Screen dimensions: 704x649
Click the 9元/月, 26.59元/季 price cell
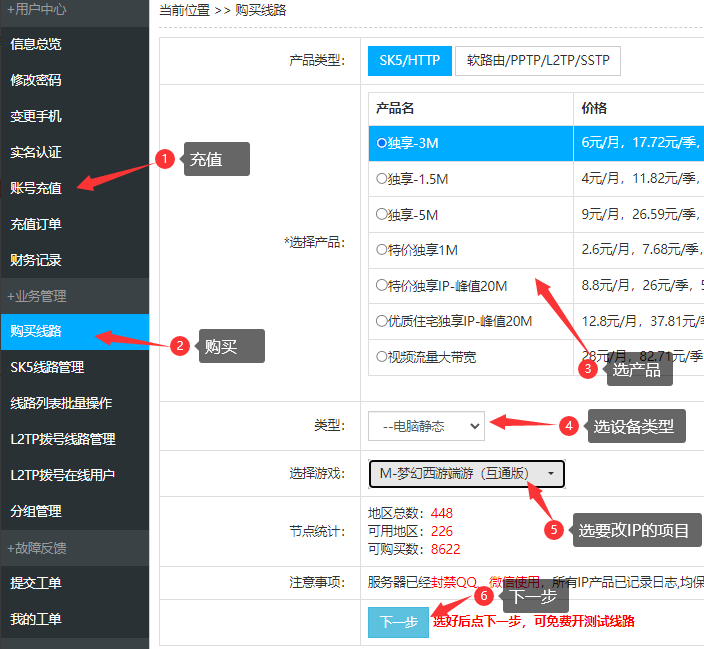click(x=639, y=214)
